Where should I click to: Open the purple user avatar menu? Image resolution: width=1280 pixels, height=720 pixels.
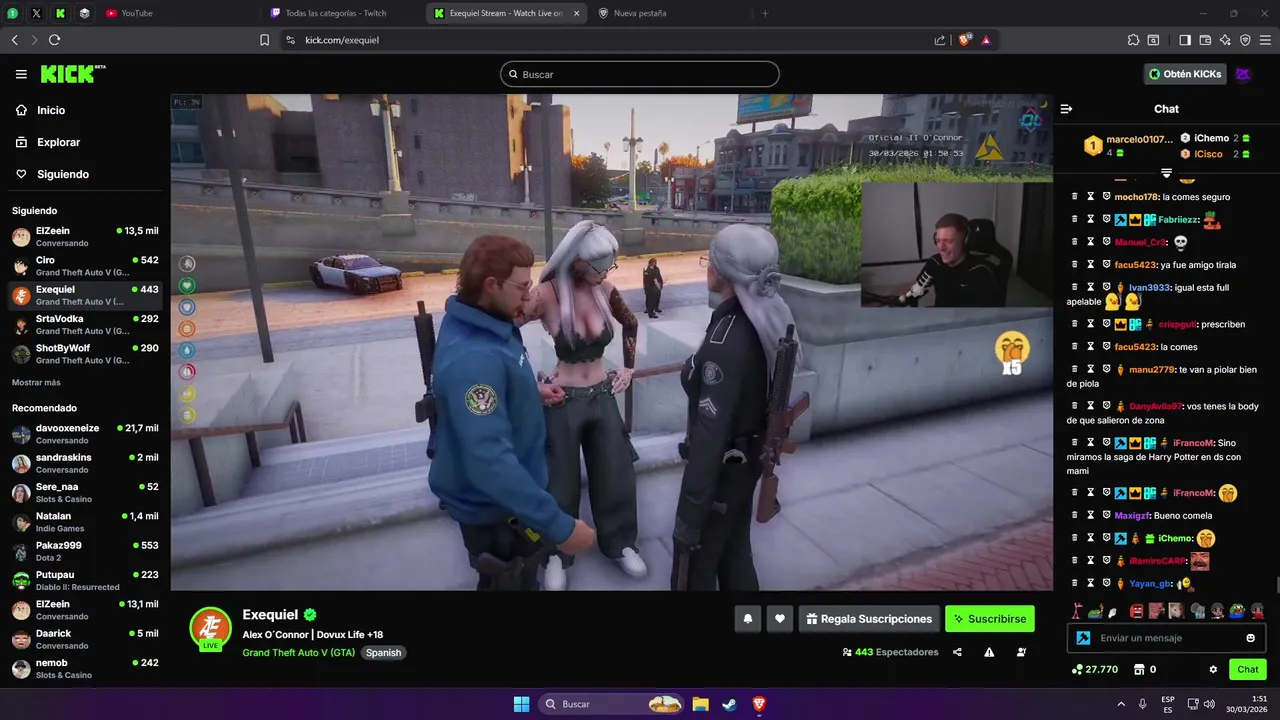click(1243, 74)
